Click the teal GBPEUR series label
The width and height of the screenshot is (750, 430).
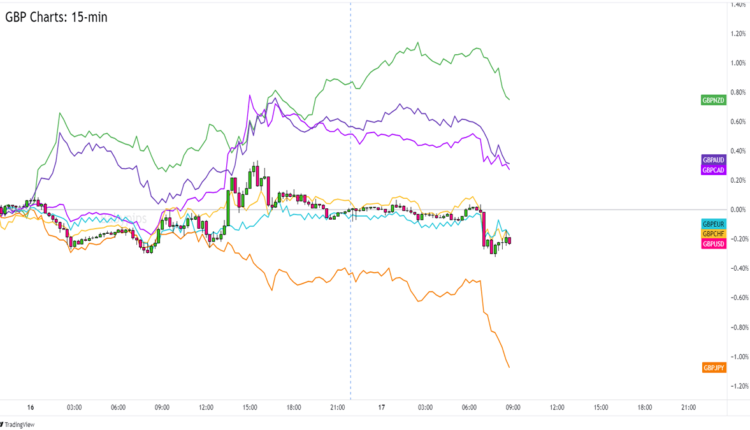(x=714, y=223)
